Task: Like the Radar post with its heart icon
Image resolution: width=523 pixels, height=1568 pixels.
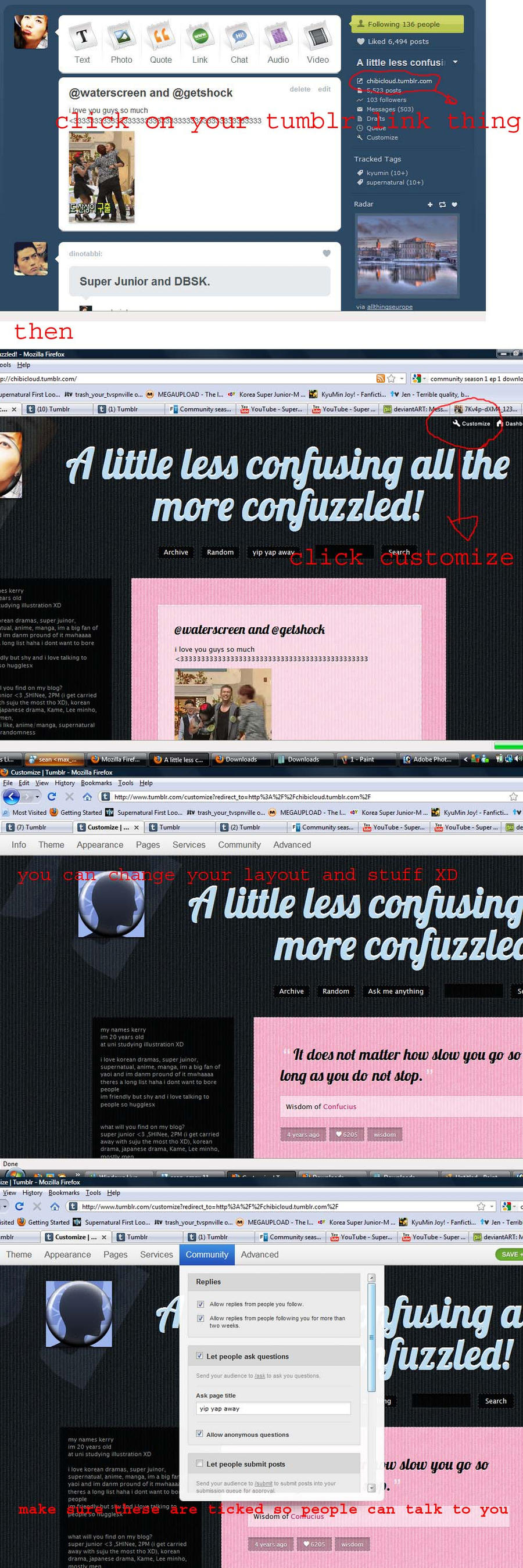Action: coord(454,204)
